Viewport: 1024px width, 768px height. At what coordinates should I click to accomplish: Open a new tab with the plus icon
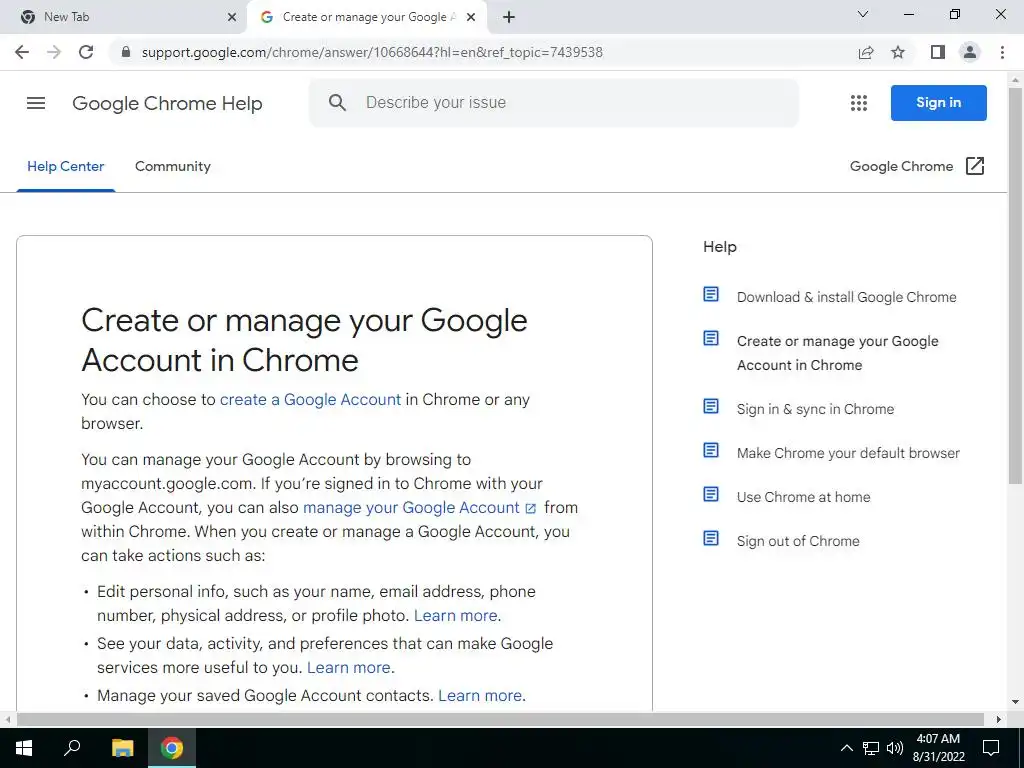point(509,17)
